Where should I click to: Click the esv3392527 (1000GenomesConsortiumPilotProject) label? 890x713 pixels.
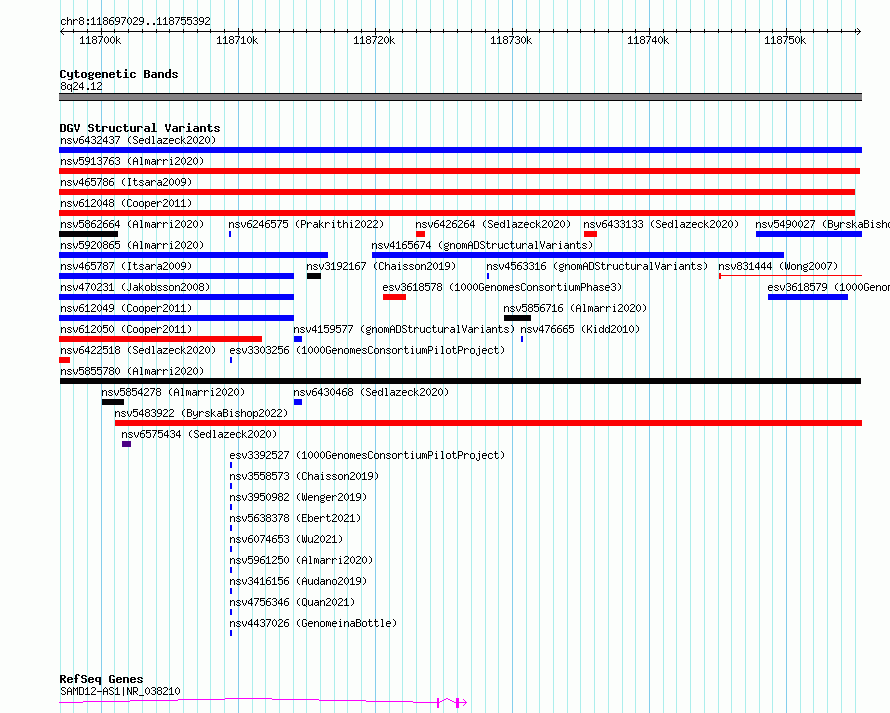pos(367,455)
